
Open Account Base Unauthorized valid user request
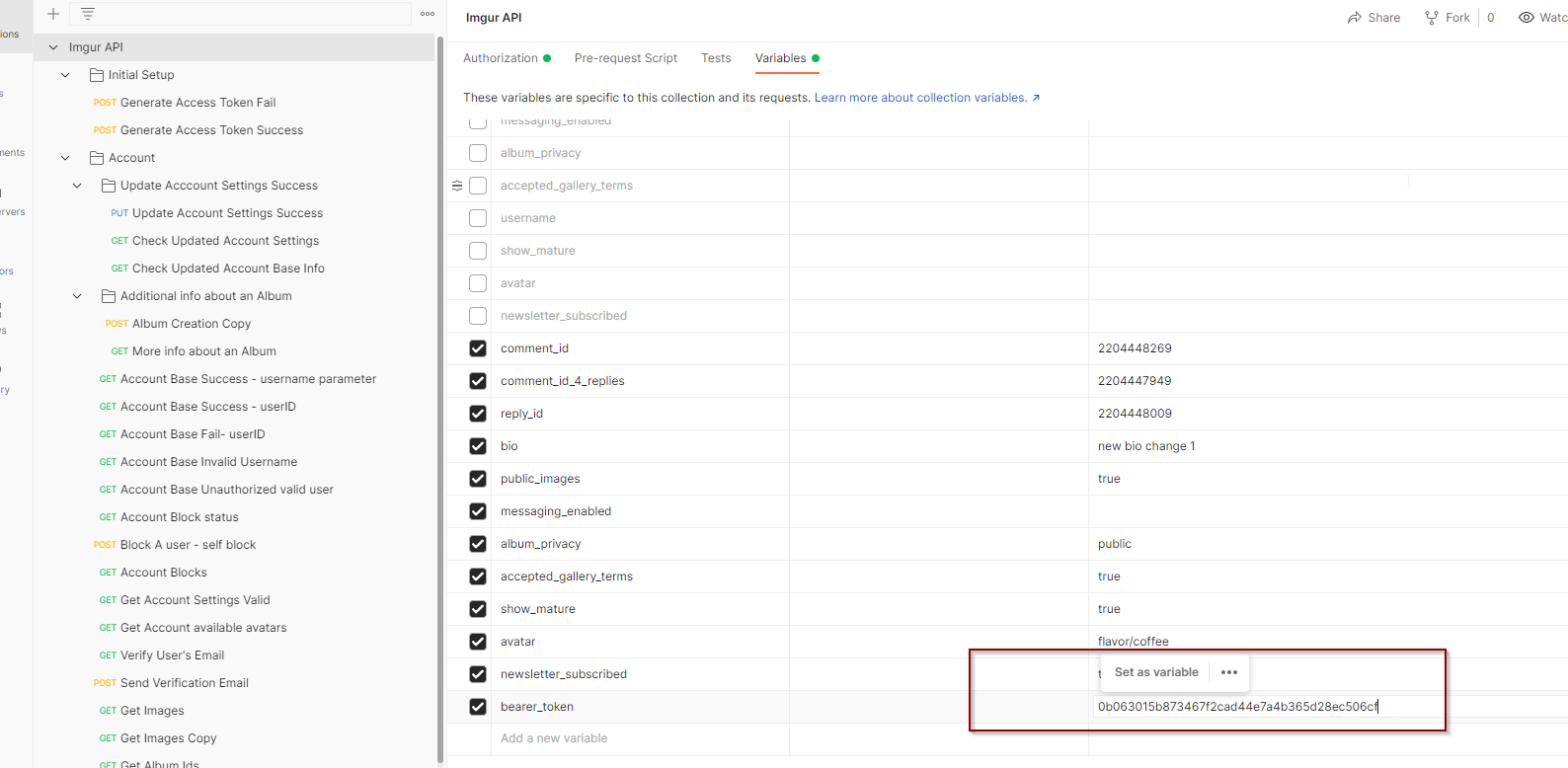tap(227, 490)
